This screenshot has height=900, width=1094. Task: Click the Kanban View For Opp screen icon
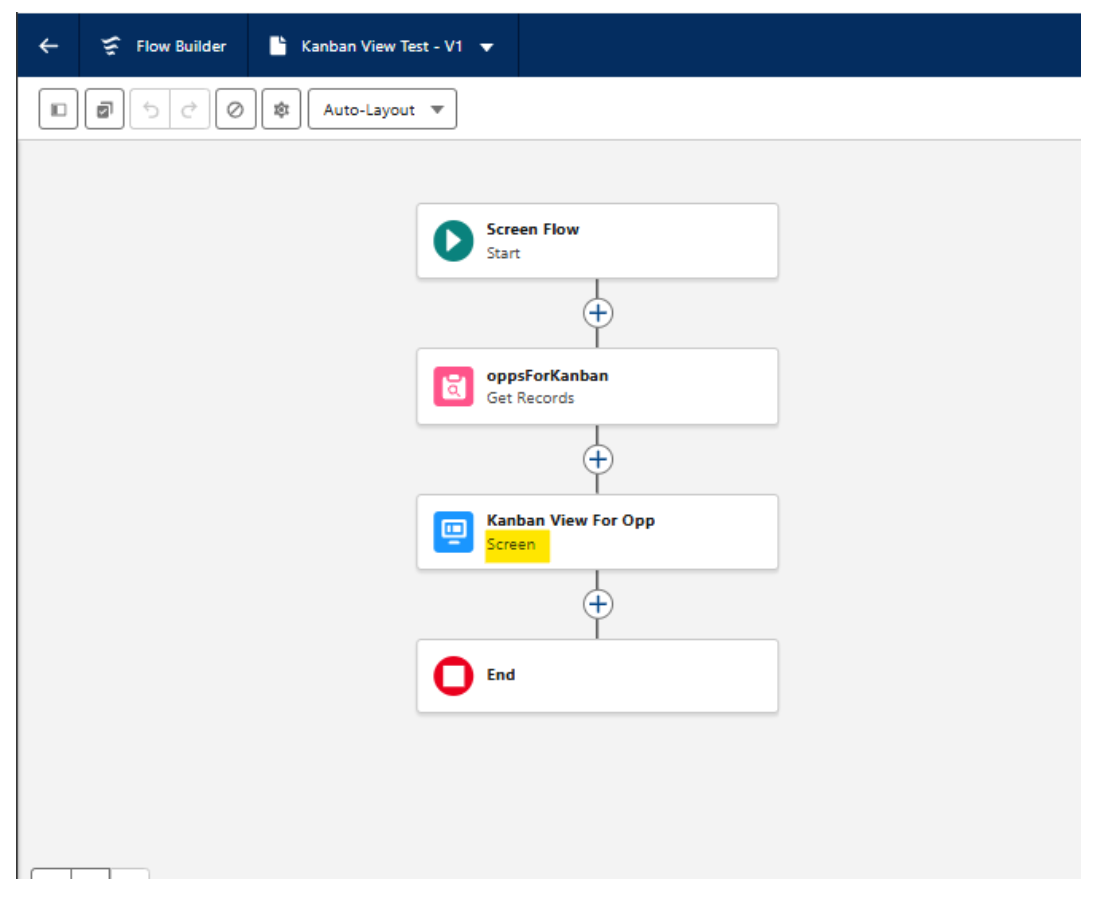coord(452,531)
